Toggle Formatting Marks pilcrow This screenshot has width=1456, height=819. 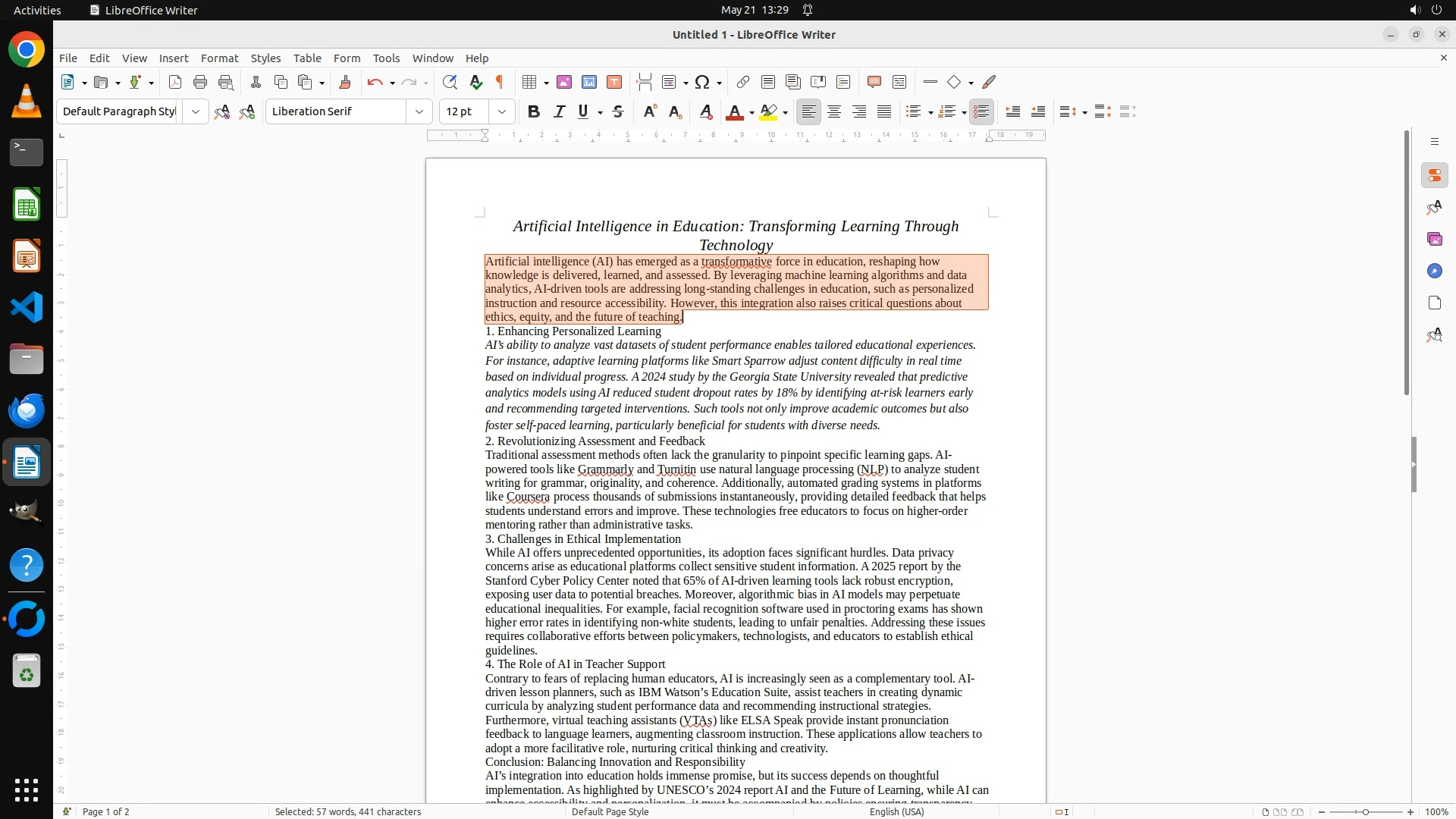pos(500,82)
